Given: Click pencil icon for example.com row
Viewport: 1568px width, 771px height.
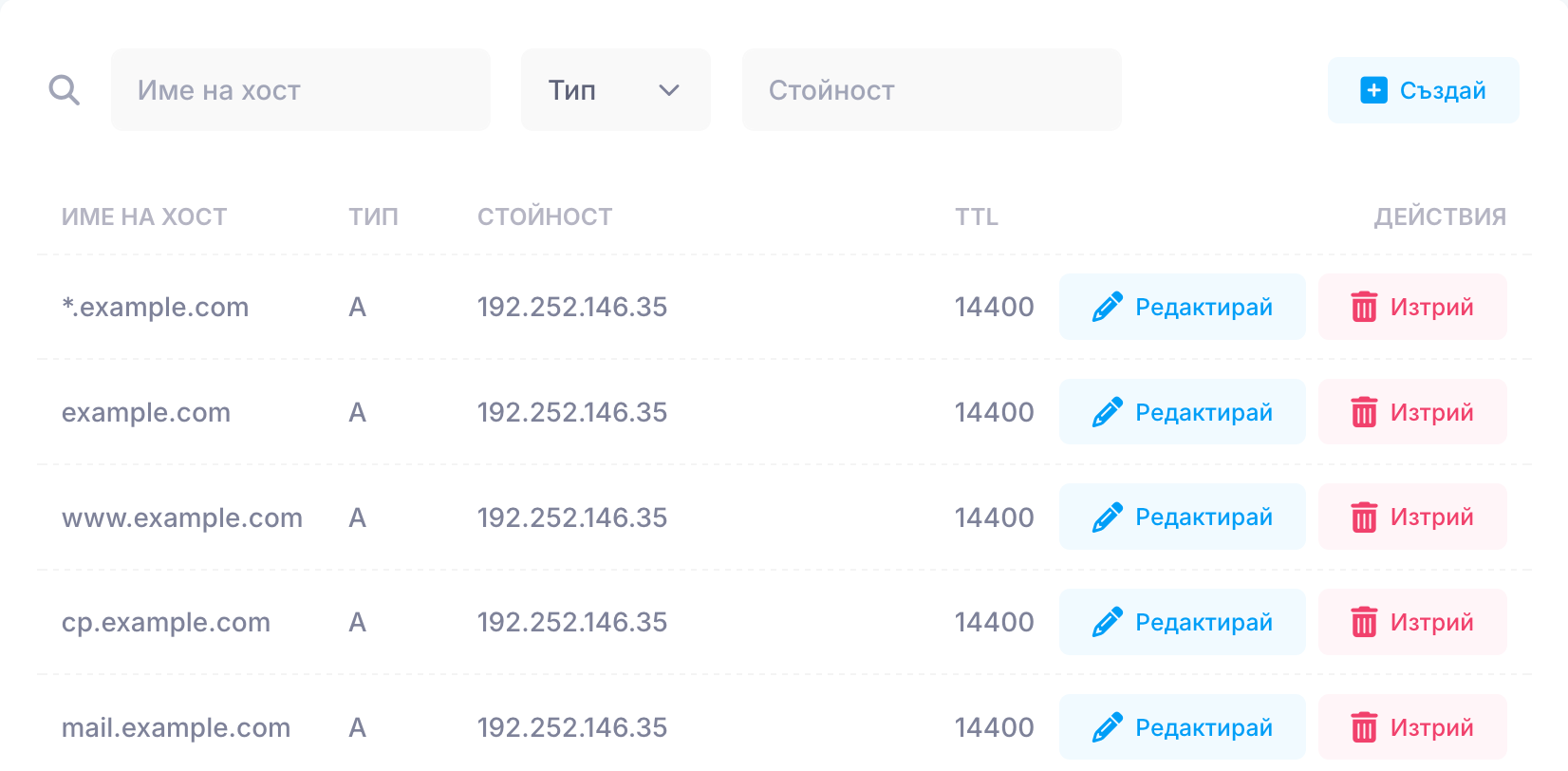Looking at the screenshot, I should [x=1108, y=412].
